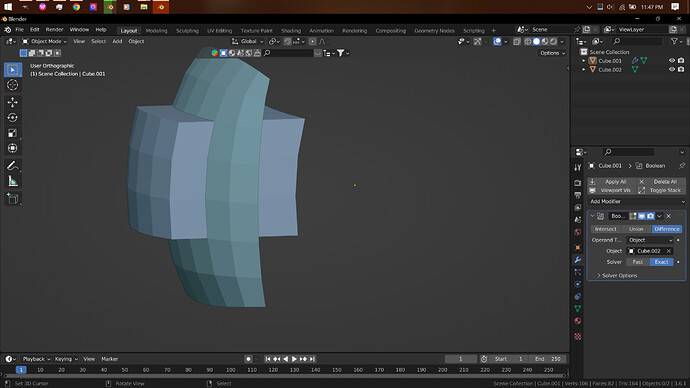The height and width of the screenshot is (388, 690).
Task: Expand Cube.002 in outliner tree
Action: click(x=584, y=70)
